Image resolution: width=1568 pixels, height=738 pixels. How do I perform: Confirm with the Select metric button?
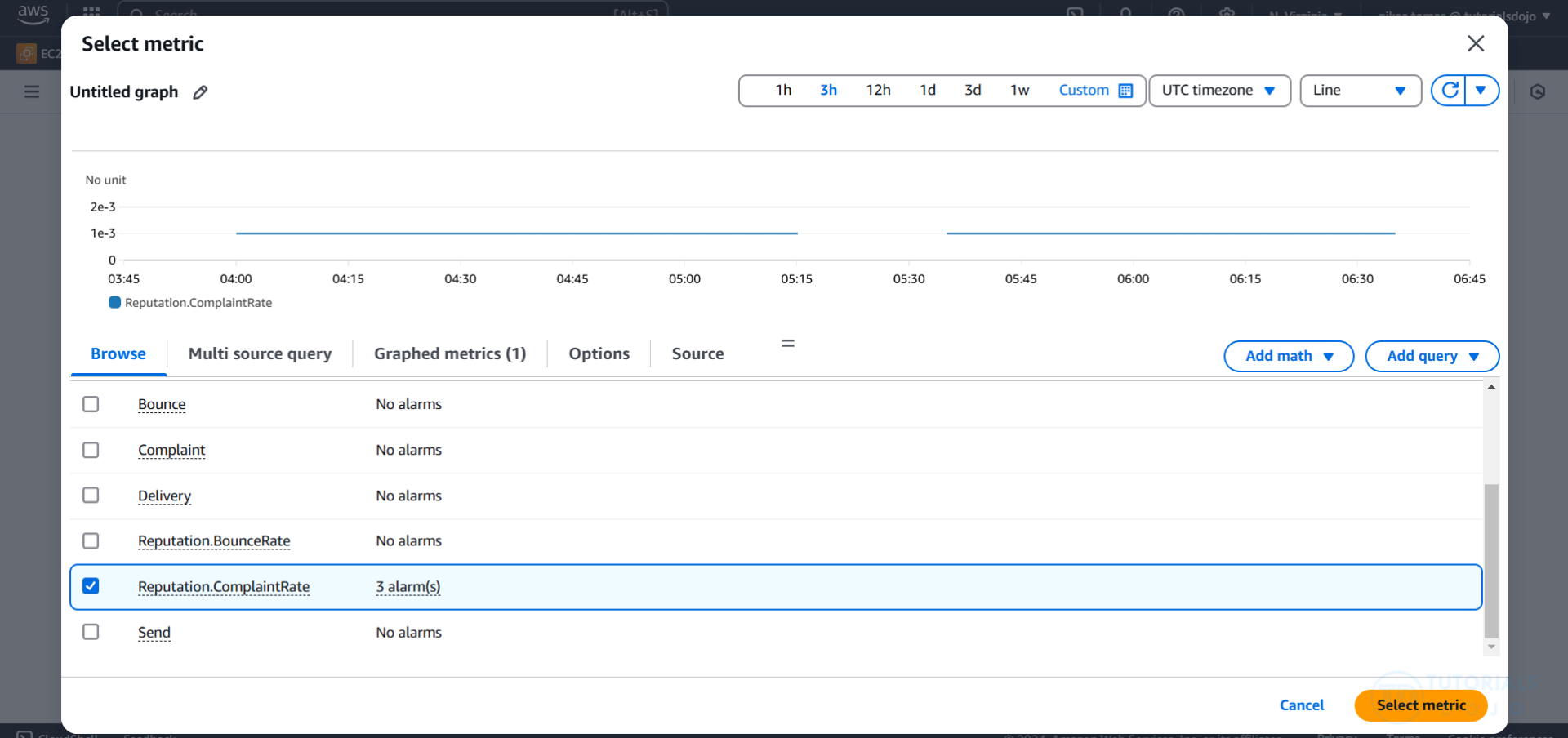[x=1421, y=705]
